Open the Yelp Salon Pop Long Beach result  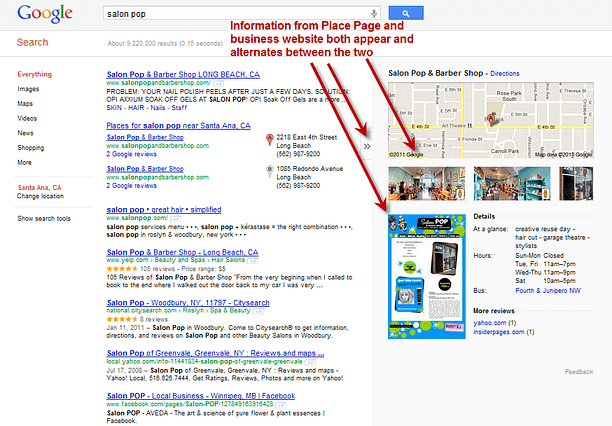pos(182,252)
